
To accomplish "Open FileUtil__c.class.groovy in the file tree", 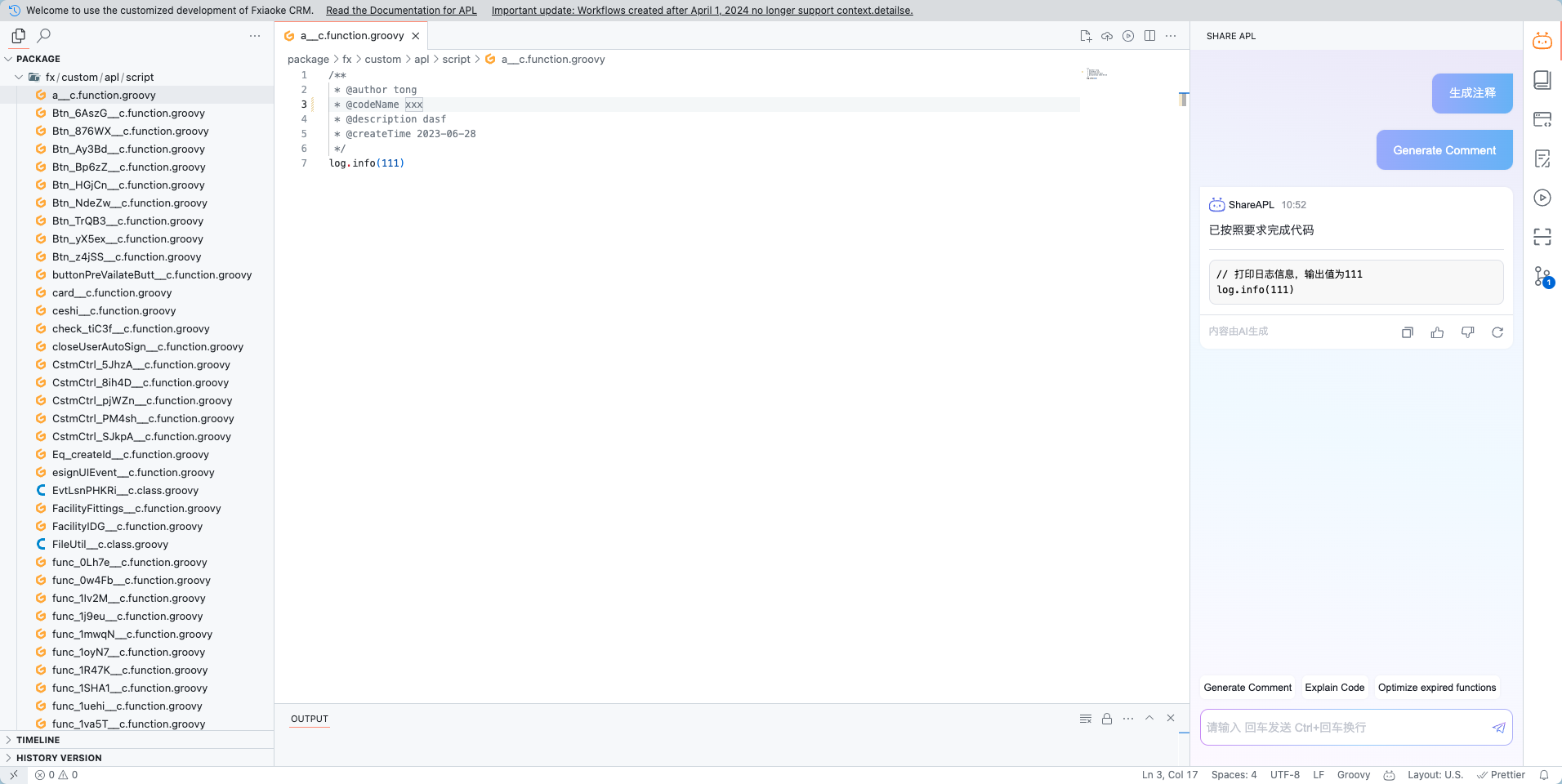I will point(109,545).
